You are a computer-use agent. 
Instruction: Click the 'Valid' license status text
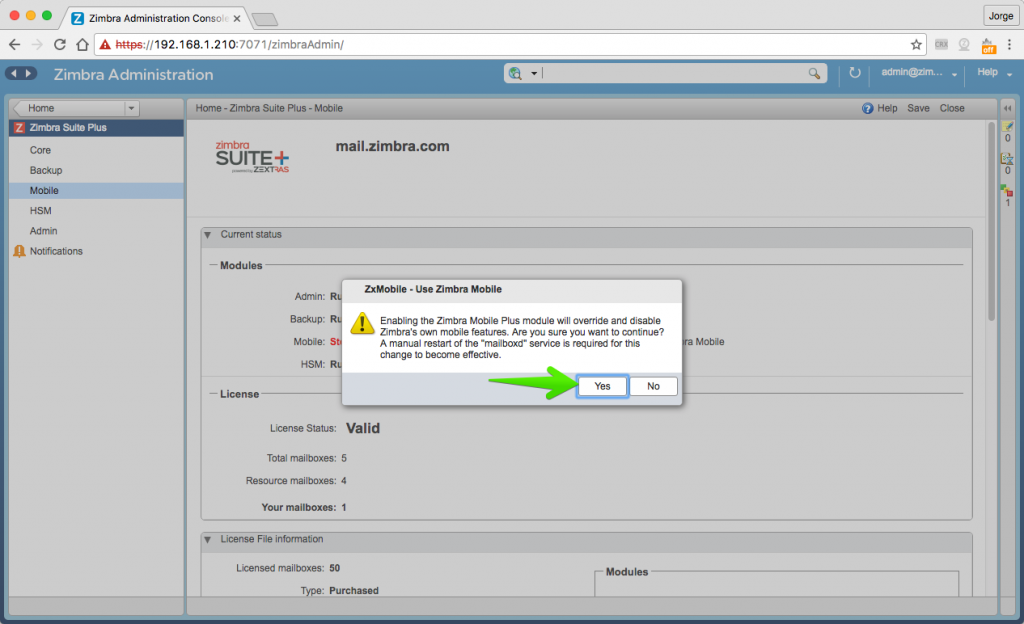click(362, 428)
